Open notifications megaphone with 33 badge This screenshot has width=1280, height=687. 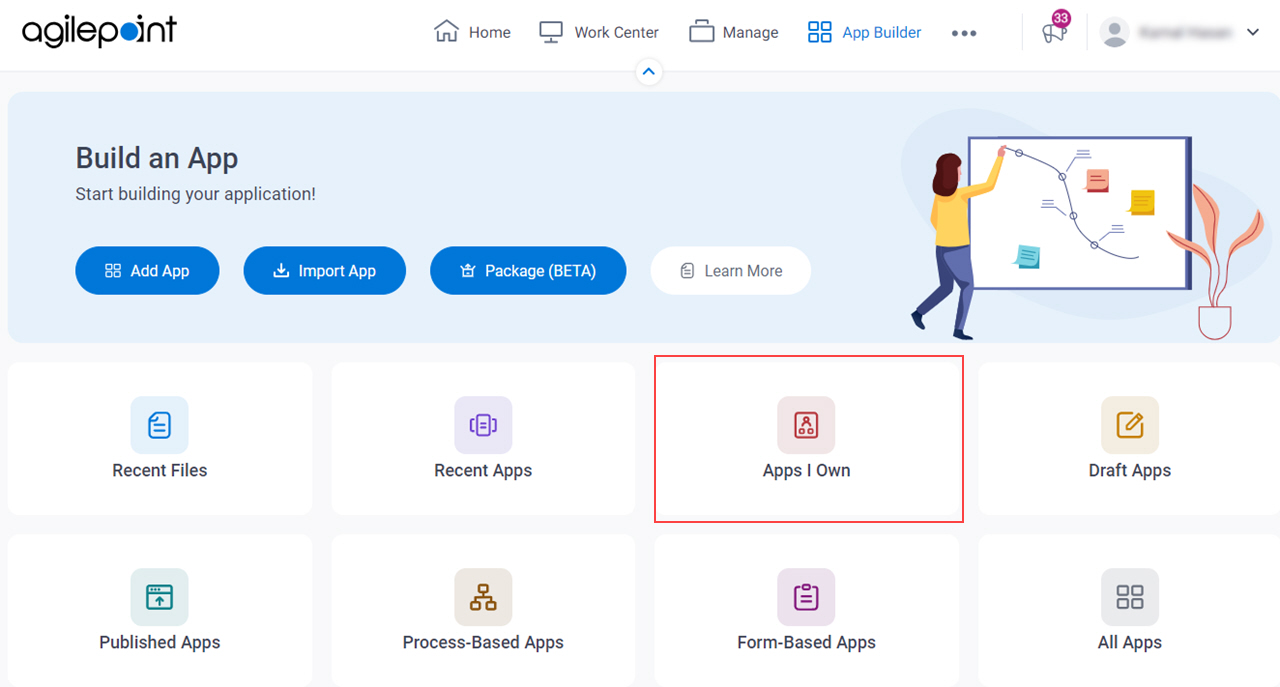point(1055,29)
